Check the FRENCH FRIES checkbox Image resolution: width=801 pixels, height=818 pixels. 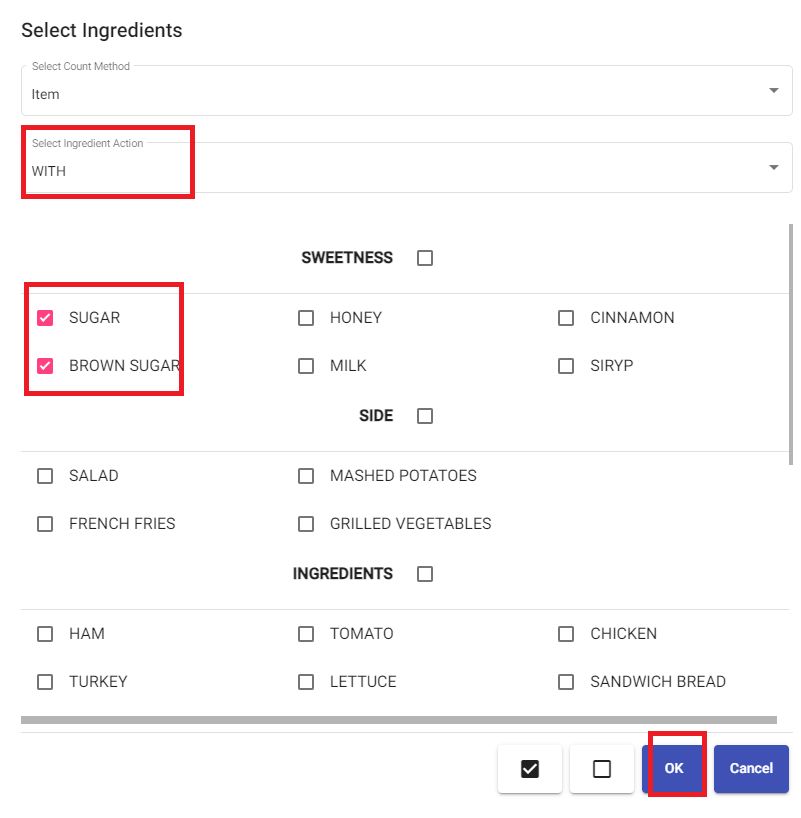(45, 524)
